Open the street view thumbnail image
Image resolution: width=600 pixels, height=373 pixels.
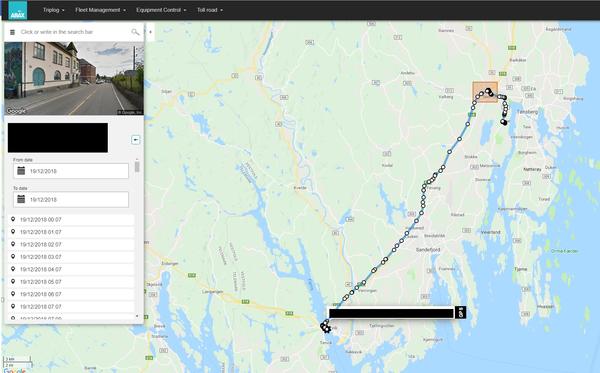pos(74,78)
